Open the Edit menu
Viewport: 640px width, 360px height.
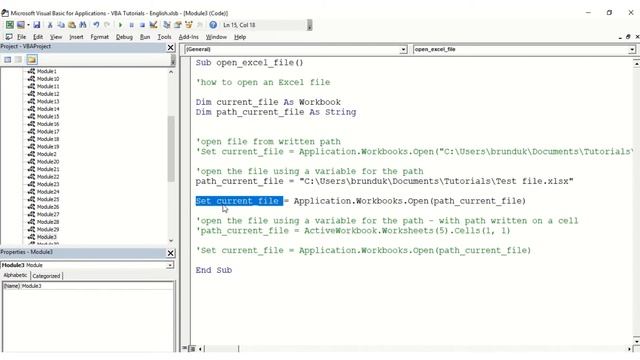pyautogui.click(x=38, y=37)
